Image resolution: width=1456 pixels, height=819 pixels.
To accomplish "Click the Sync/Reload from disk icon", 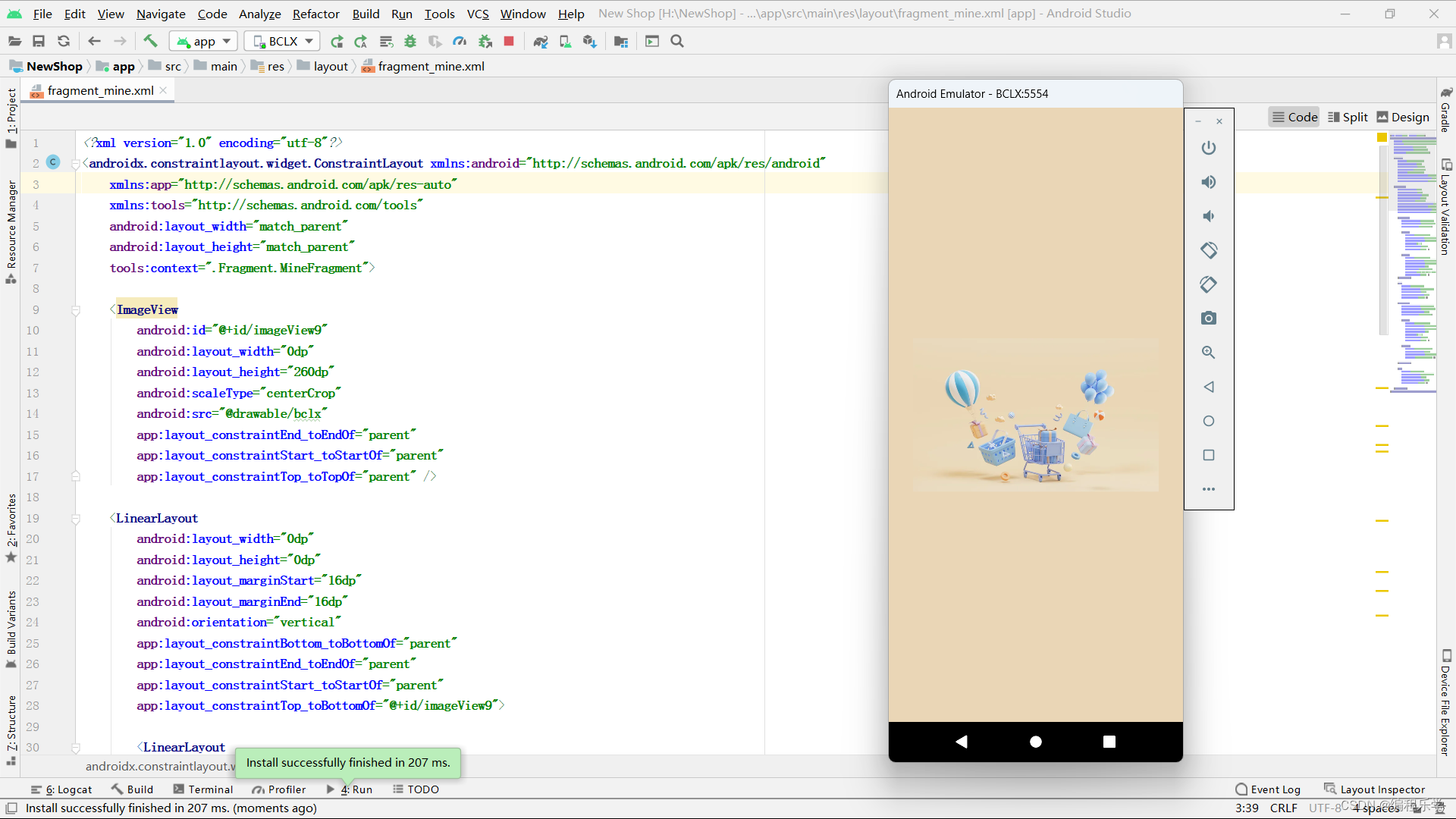I will [x=64, y=42].
